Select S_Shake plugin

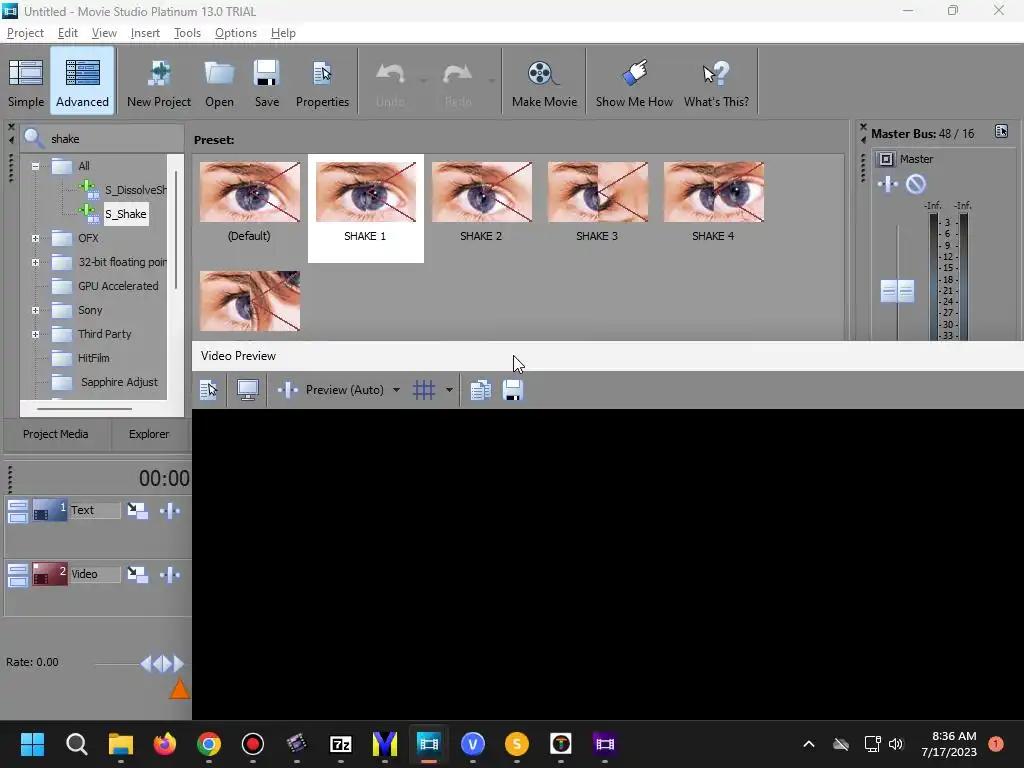(125, 214)
